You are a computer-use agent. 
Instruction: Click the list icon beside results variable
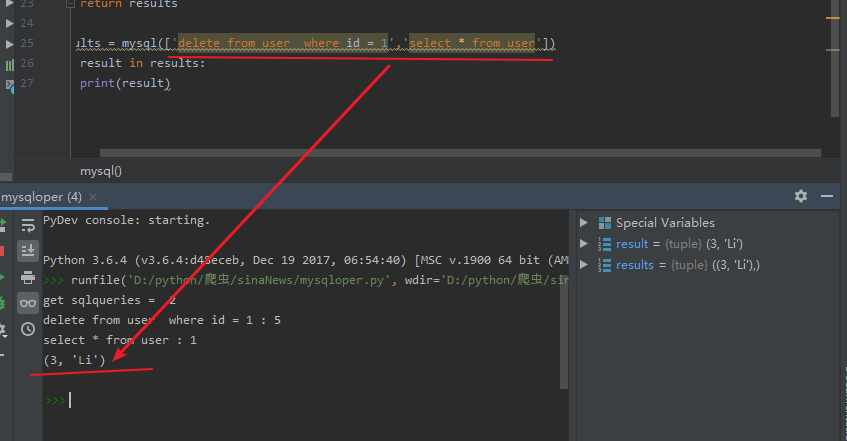click(x=604, y=265)
